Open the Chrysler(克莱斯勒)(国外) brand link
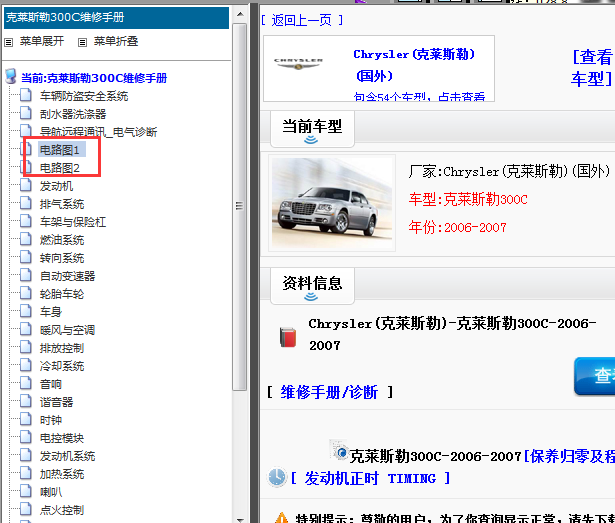This screenshot has height=523, width=615. click(x=414, y=65)
